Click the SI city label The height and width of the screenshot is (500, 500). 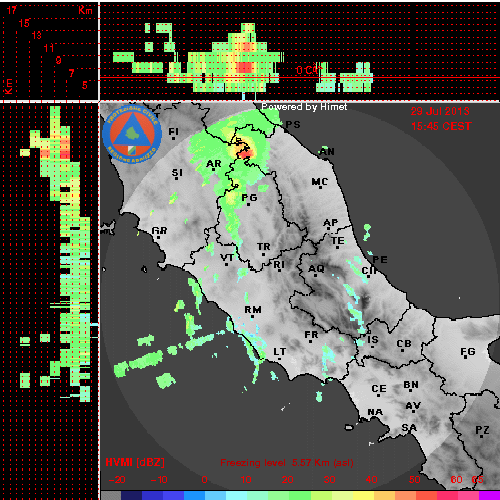click(x=177, y=173)
